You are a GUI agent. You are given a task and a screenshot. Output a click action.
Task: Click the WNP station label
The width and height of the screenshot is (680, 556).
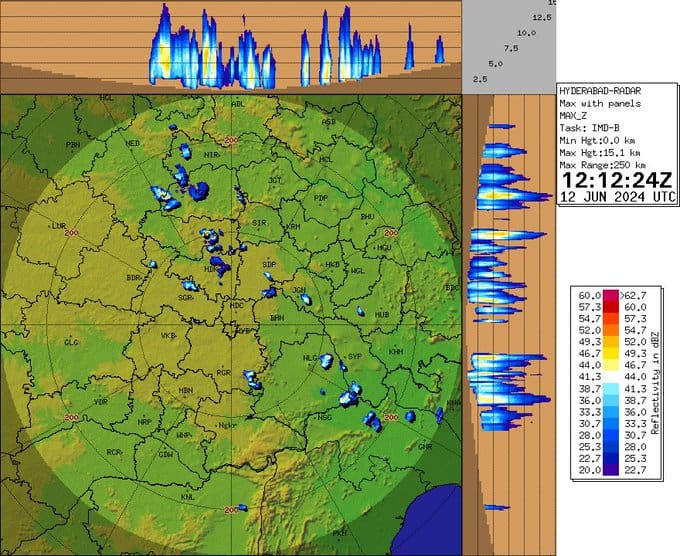pyautogui.click(x=183, y=435)
